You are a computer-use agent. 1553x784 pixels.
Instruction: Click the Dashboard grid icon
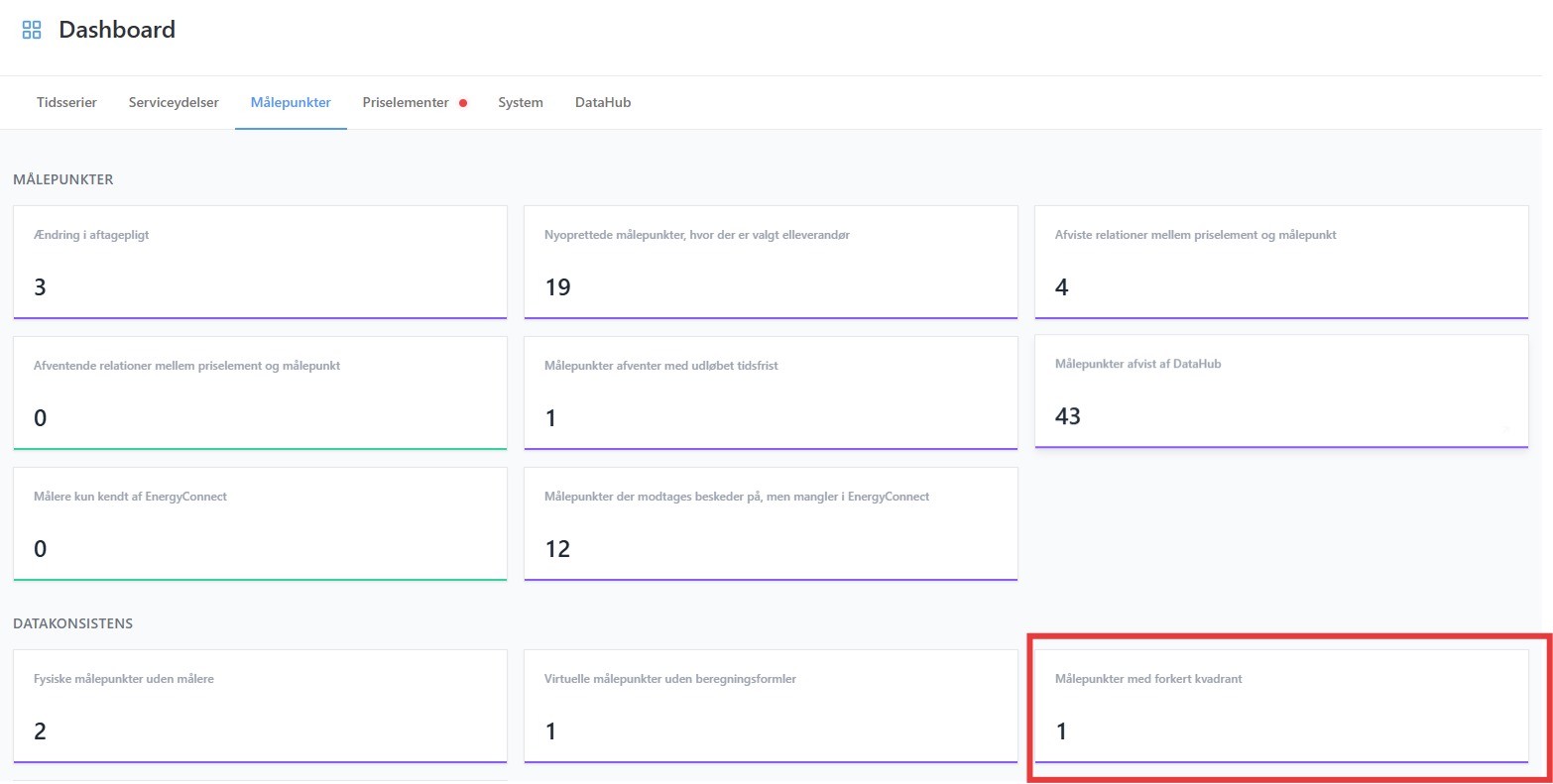pos(32,30)
